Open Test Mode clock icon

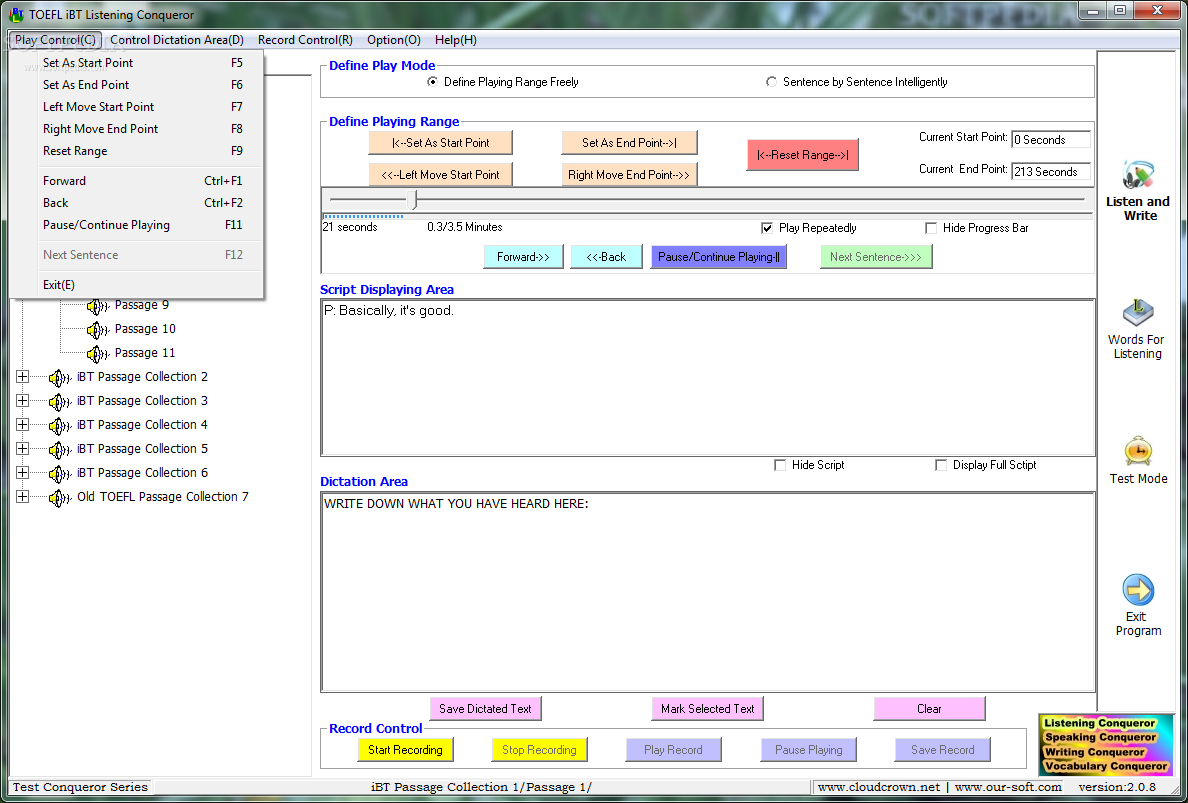[x=1137, y=451]
